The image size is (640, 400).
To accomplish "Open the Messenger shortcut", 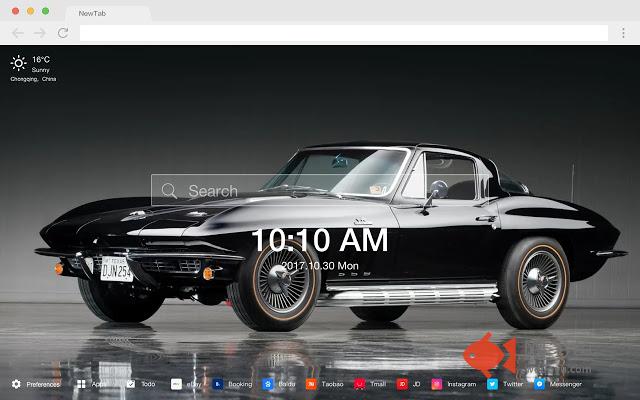I will [x=540, y=384].
